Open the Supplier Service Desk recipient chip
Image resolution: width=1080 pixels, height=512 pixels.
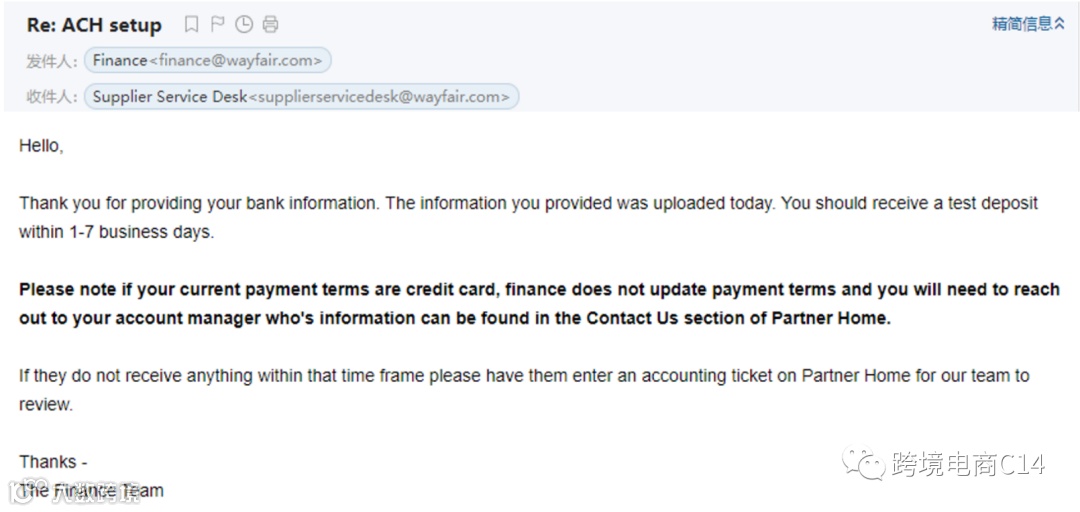pyautogui.click(x=301, y=97)
